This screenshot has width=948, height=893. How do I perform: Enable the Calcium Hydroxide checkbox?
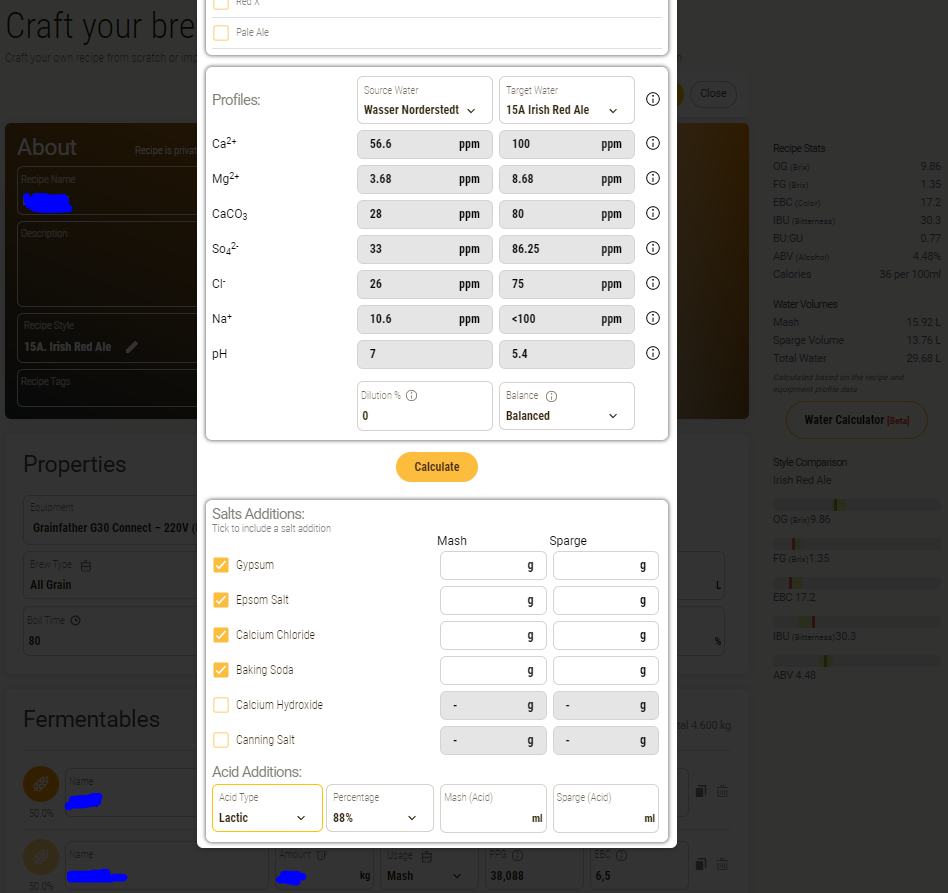click(221, 705)
